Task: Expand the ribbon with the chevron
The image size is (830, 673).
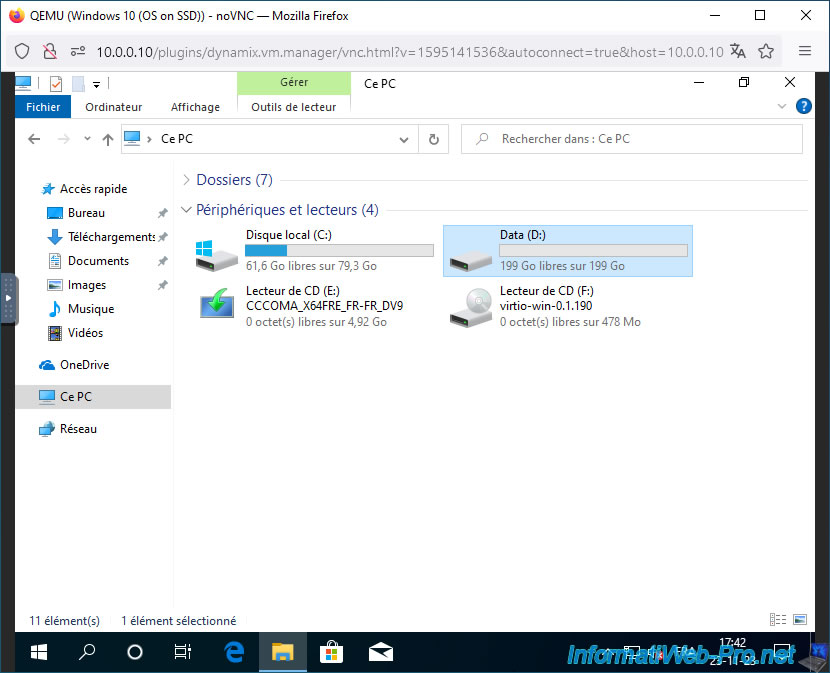Action: click(x=781, y=106)
